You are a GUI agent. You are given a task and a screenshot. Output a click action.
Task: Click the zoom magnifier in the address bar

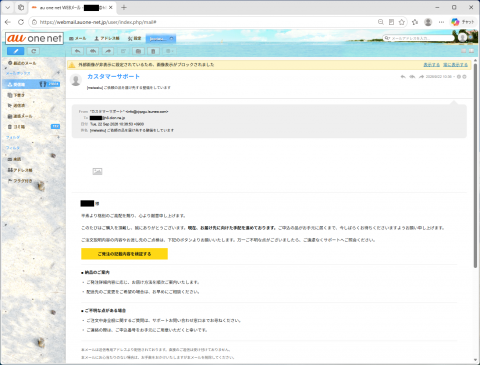[380, 22]
